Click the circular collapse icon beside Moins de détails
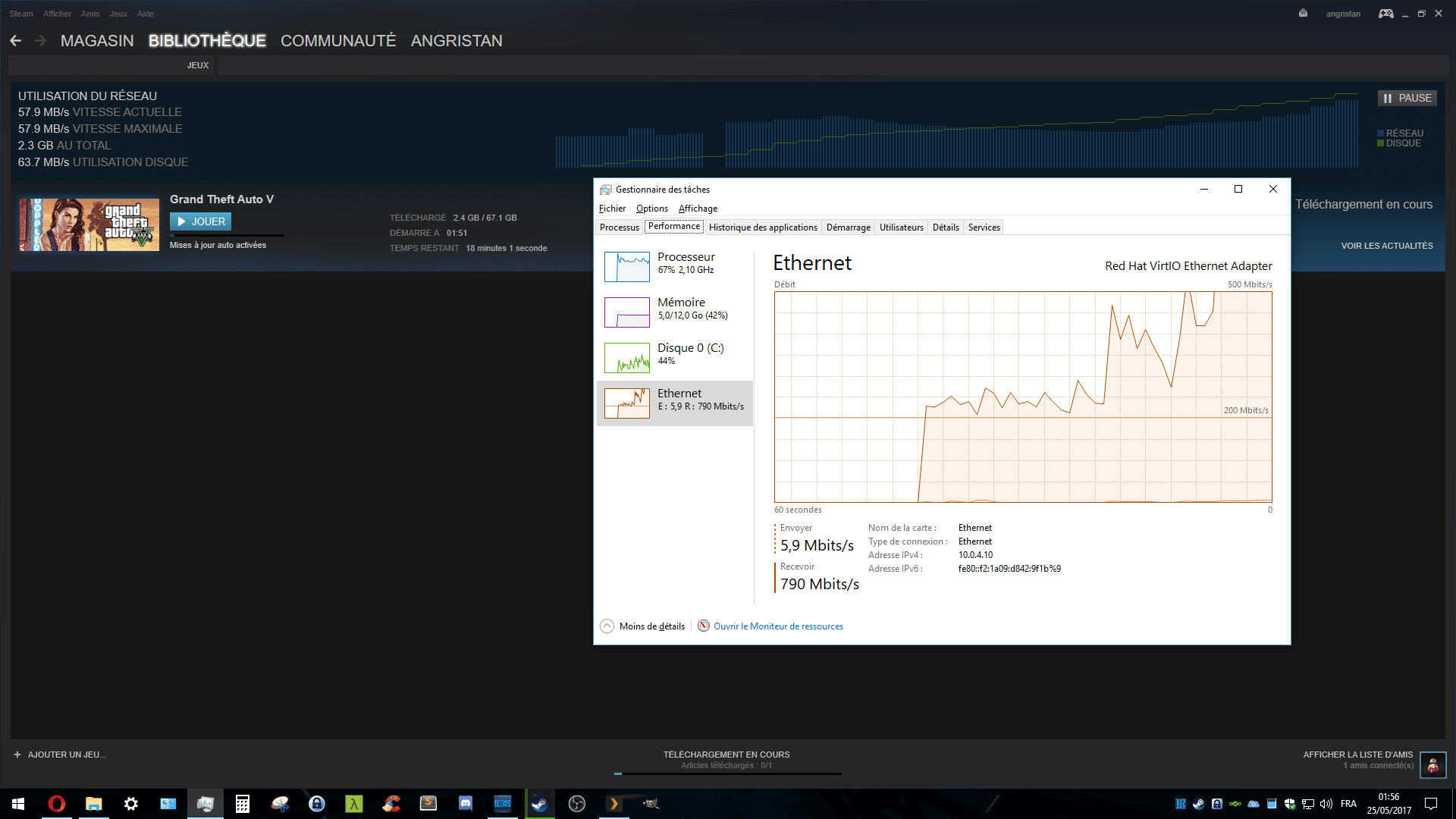The image size is (1456, 819). [x=607, y=626]
